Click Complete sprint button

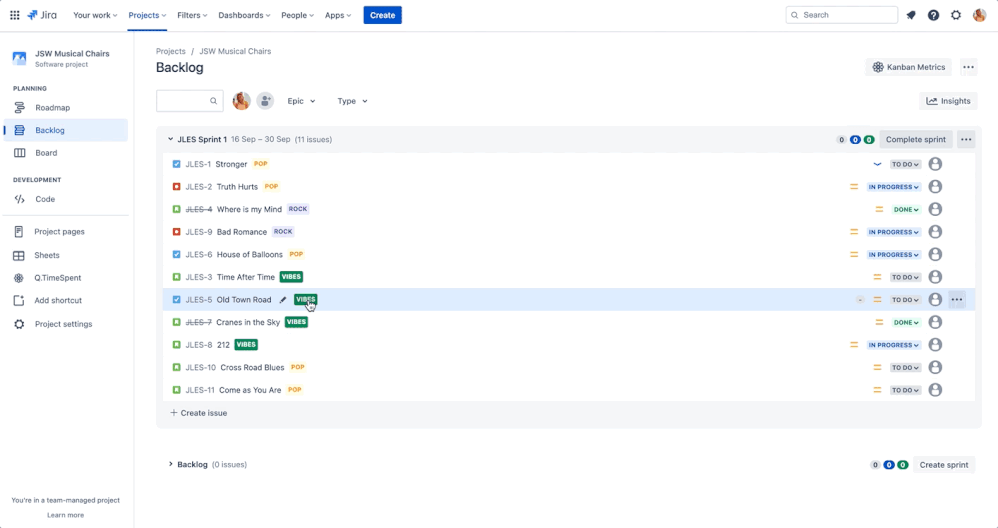[x=916, y=139]
